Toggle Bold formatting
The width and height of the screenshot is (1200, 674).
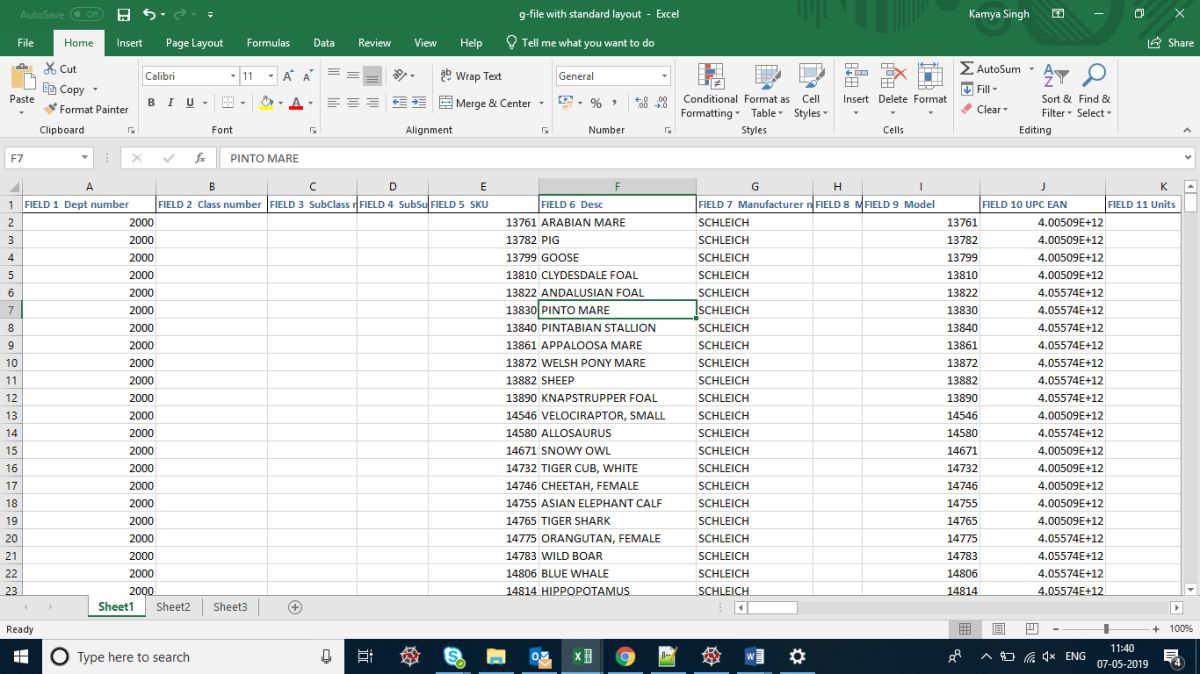point(151,103)
